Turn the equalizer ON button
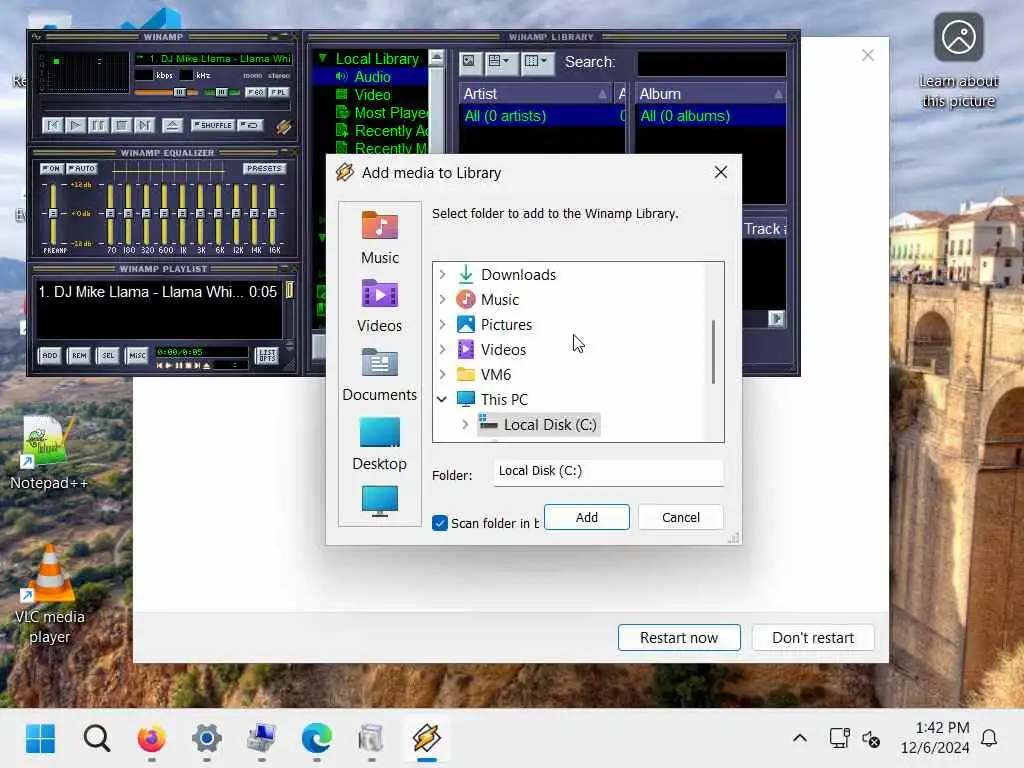This screenshot has width=1024, height=768. (x=52, y=168)
